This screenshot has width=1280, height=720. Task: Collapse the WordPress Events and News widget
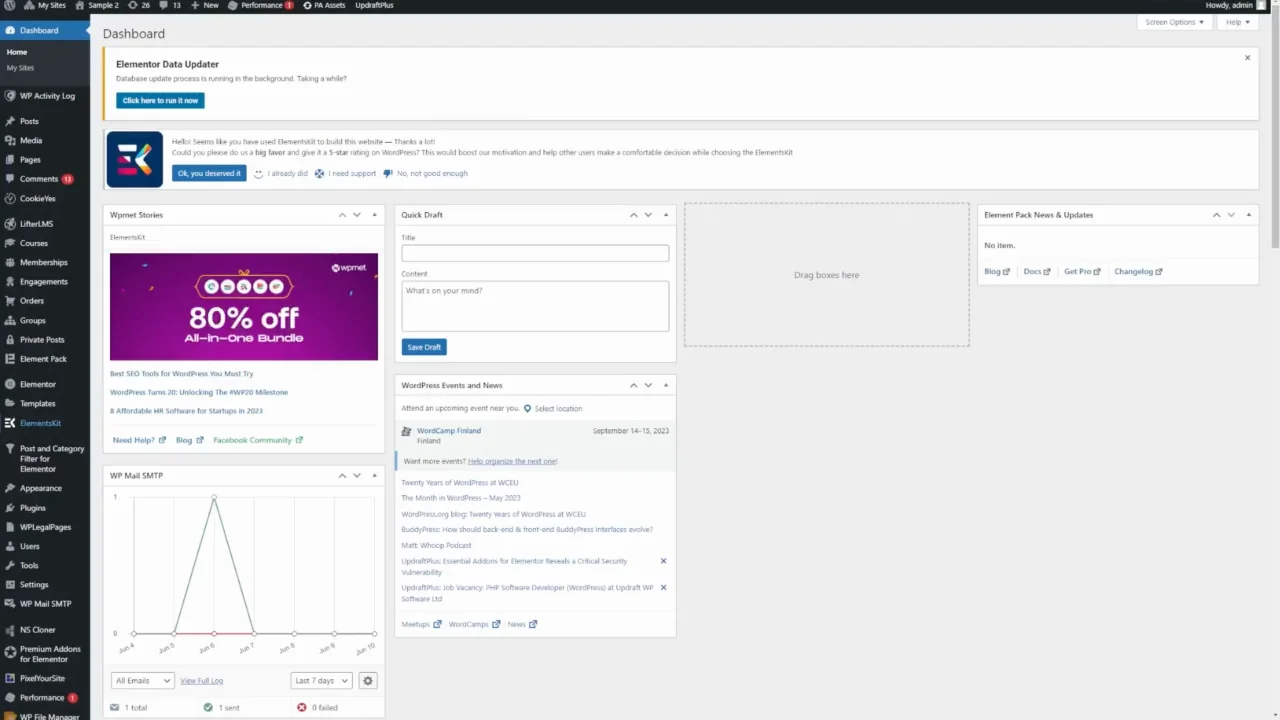pyautogui.click(x=666, y=385)
